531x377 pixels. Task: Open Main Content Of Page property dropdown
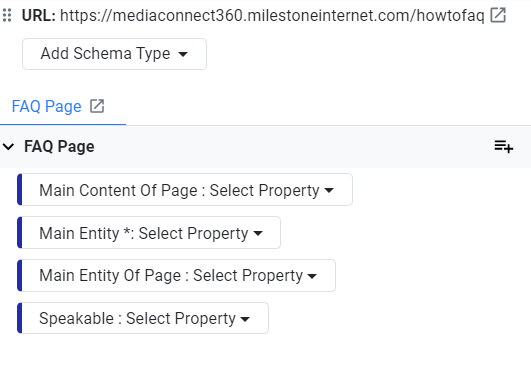click(x=185, y=190)
